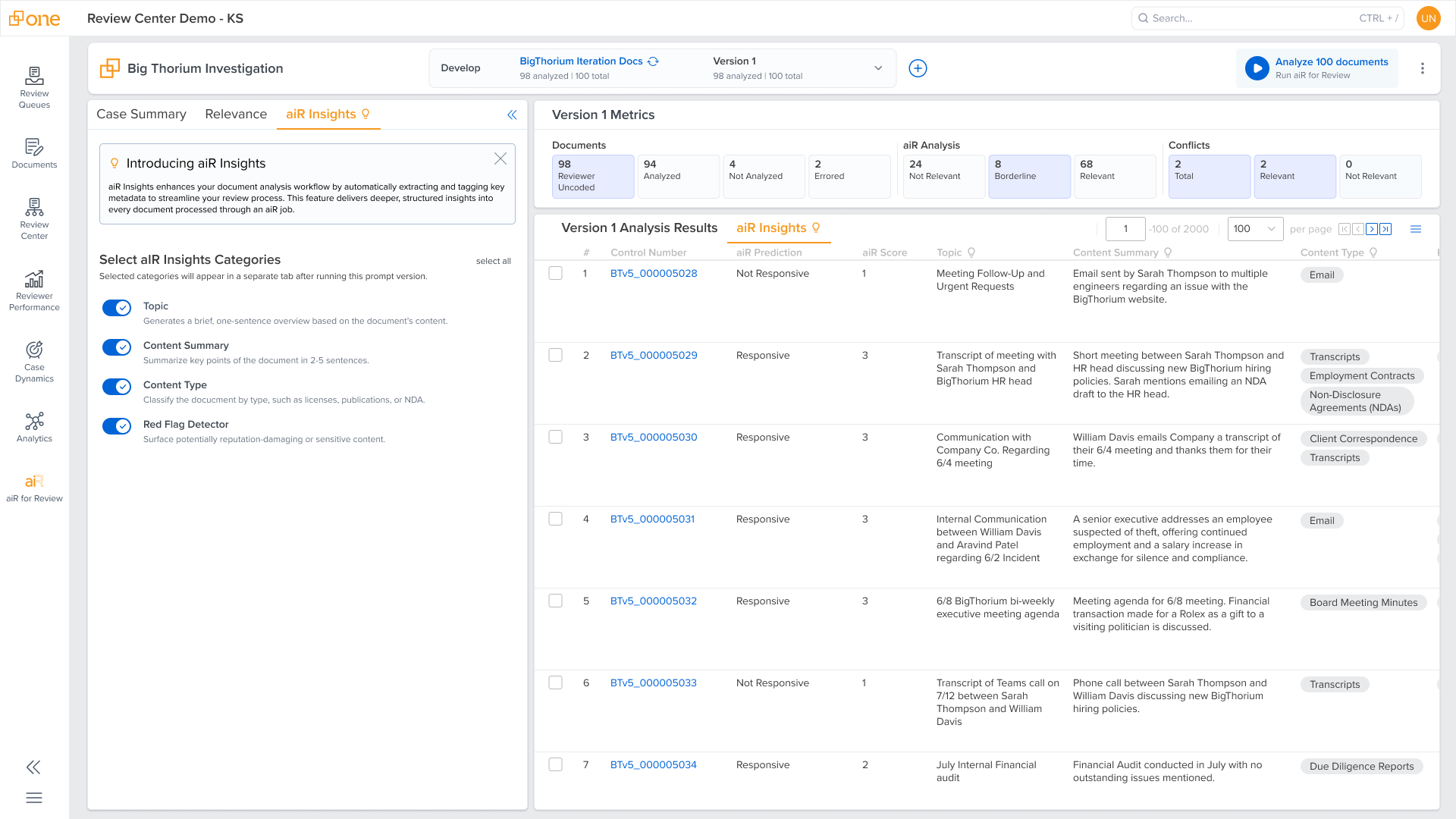Open document link BTv5_000005031
The width and height of the screenshot is (1456, 819).
(x=652, y=519)
